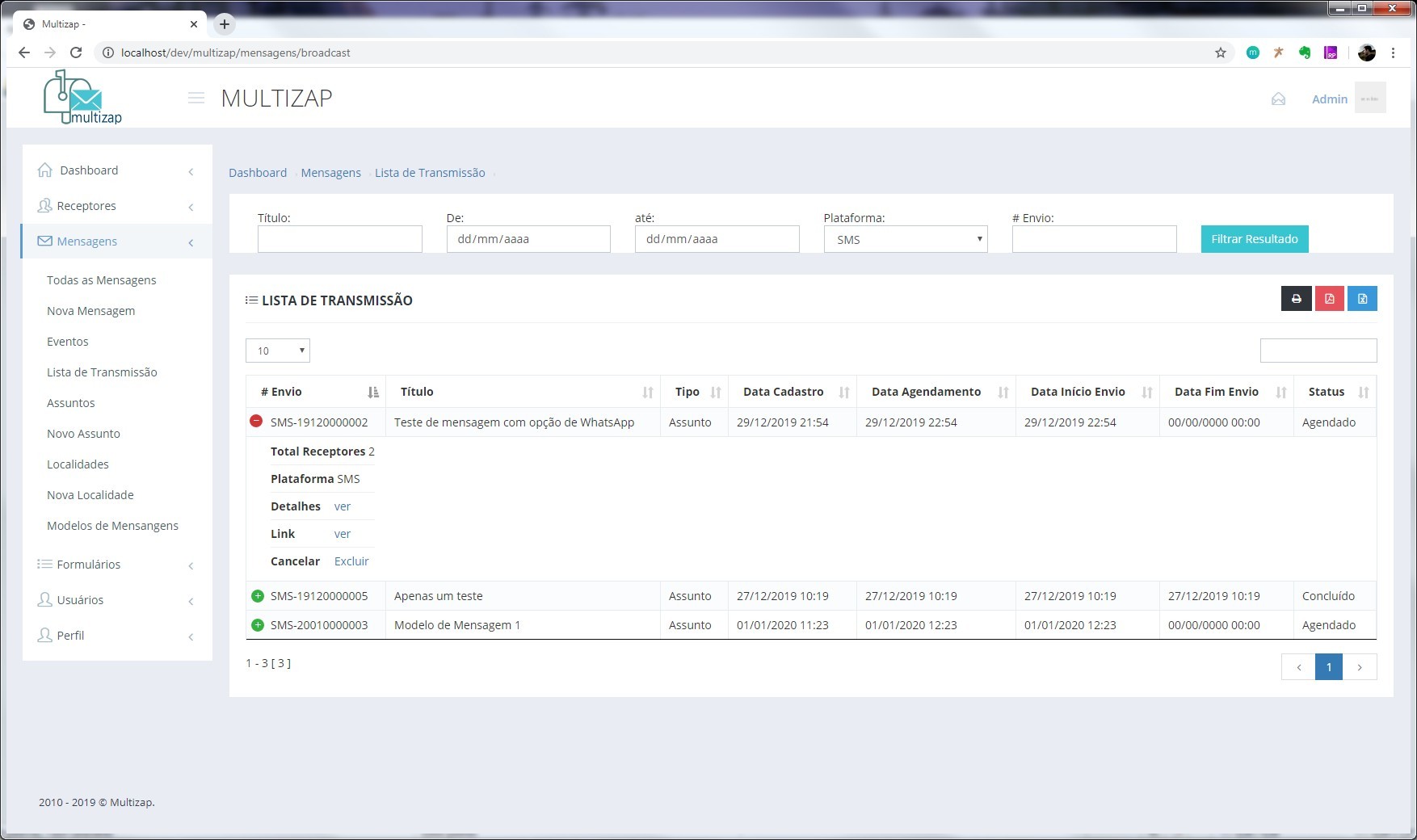The height and width of the screenshot is (840, 1417).
Task: Go to next page arrow in pagination
Action: point(1360,667)
